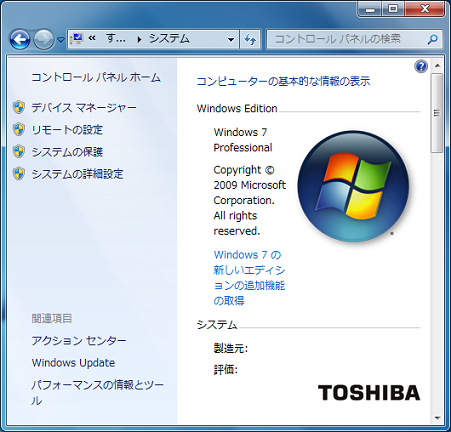Open Windows Update link

pos(73,363)
